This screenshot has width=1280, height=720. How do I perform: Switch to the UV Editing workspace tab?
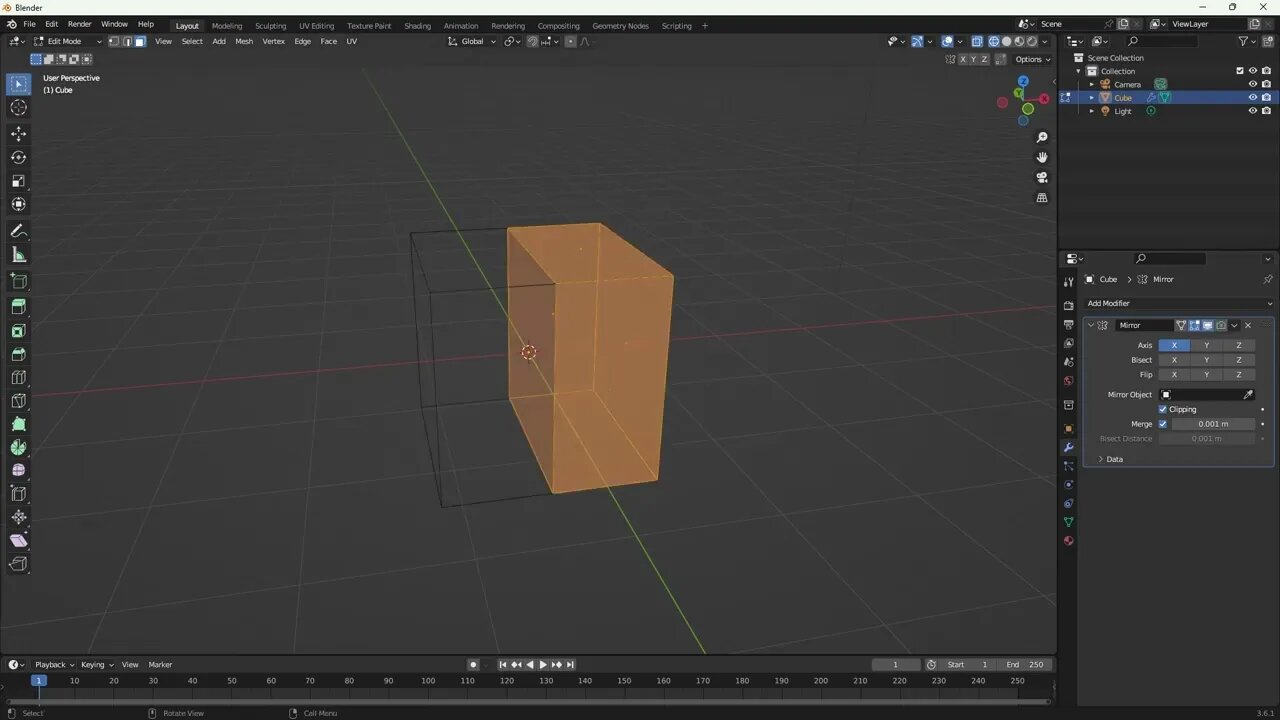click(316, 26)
